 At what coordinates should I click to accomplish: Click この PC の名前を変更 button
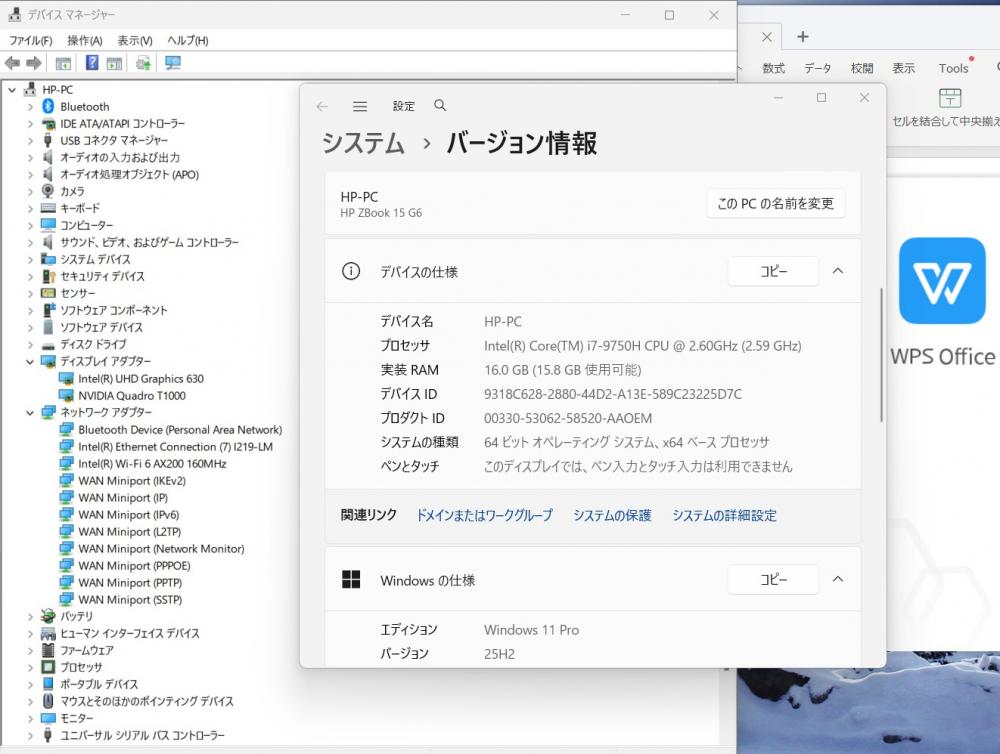775,203
